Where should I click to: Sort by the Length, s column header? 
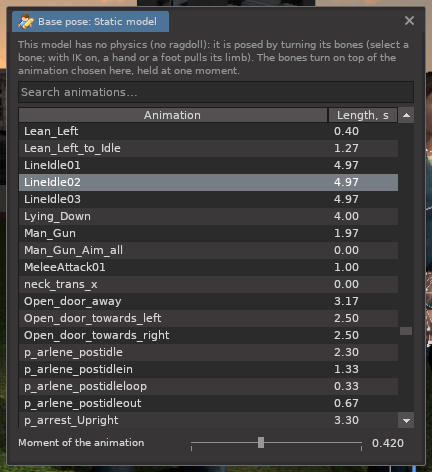362,115
